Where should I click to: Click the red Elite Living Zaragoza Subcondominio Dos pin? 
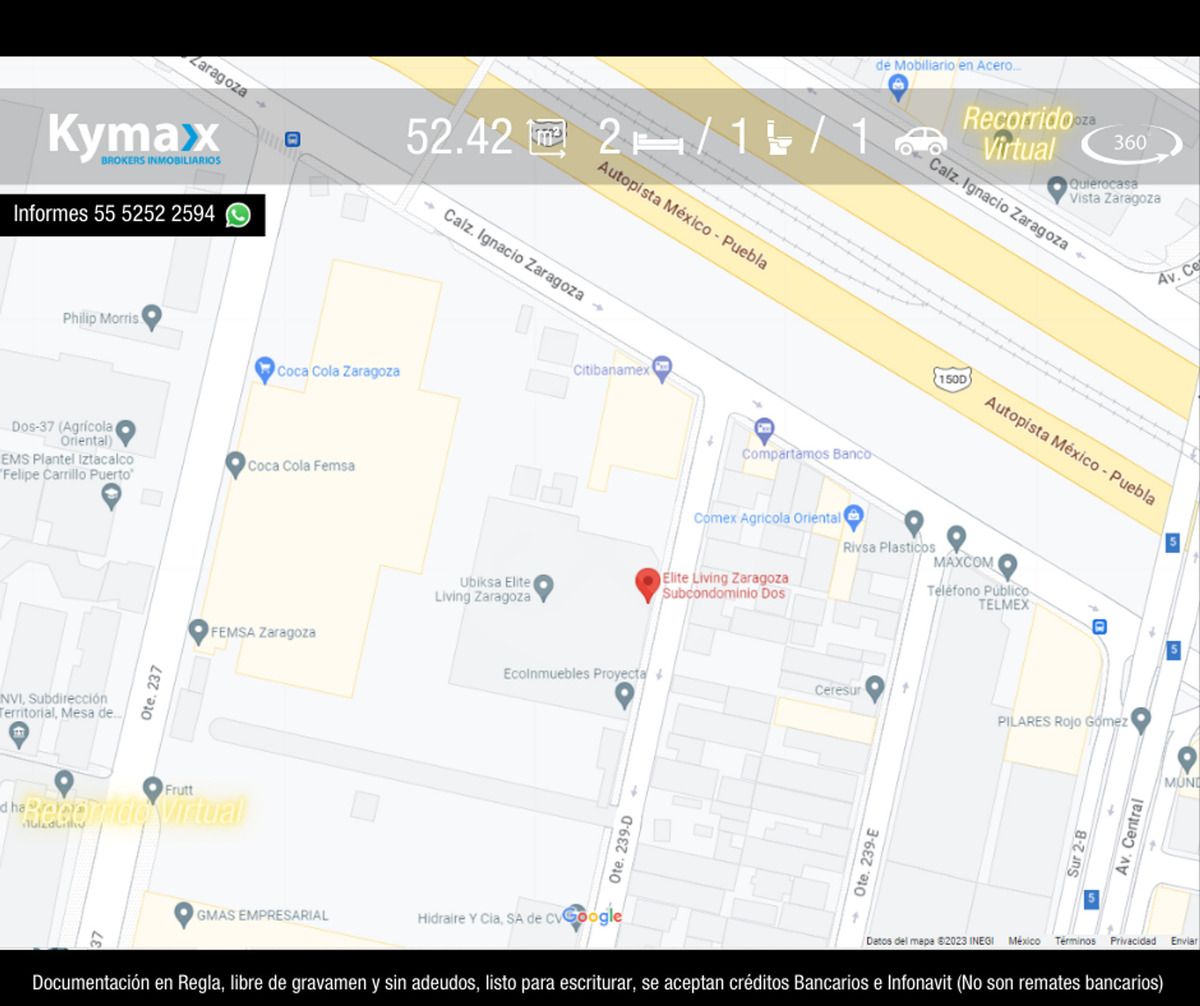[648, 585]
